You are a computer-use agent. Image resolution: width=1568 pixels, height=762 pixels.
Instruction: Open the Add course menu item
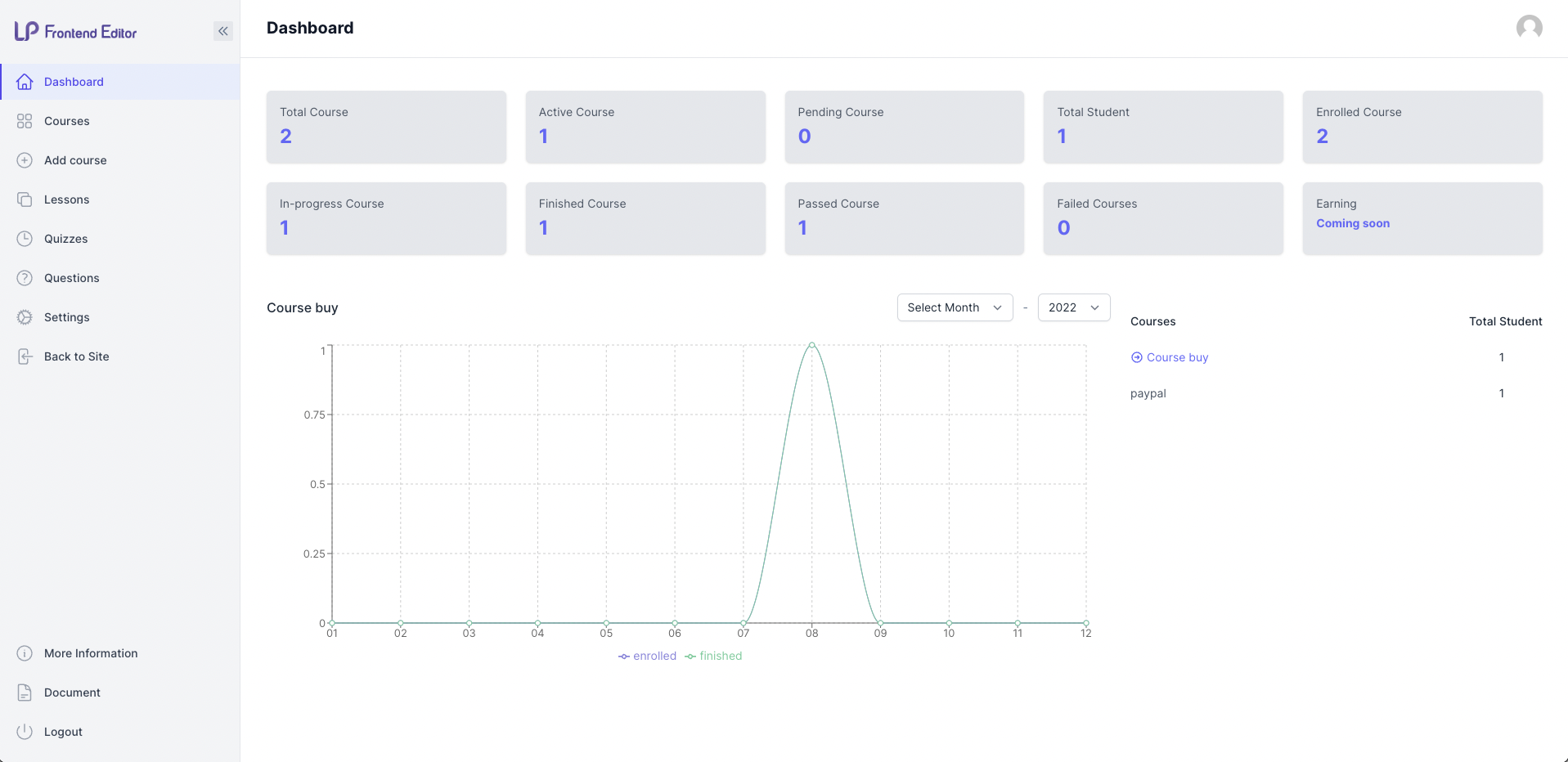click(x=119, y=160)
